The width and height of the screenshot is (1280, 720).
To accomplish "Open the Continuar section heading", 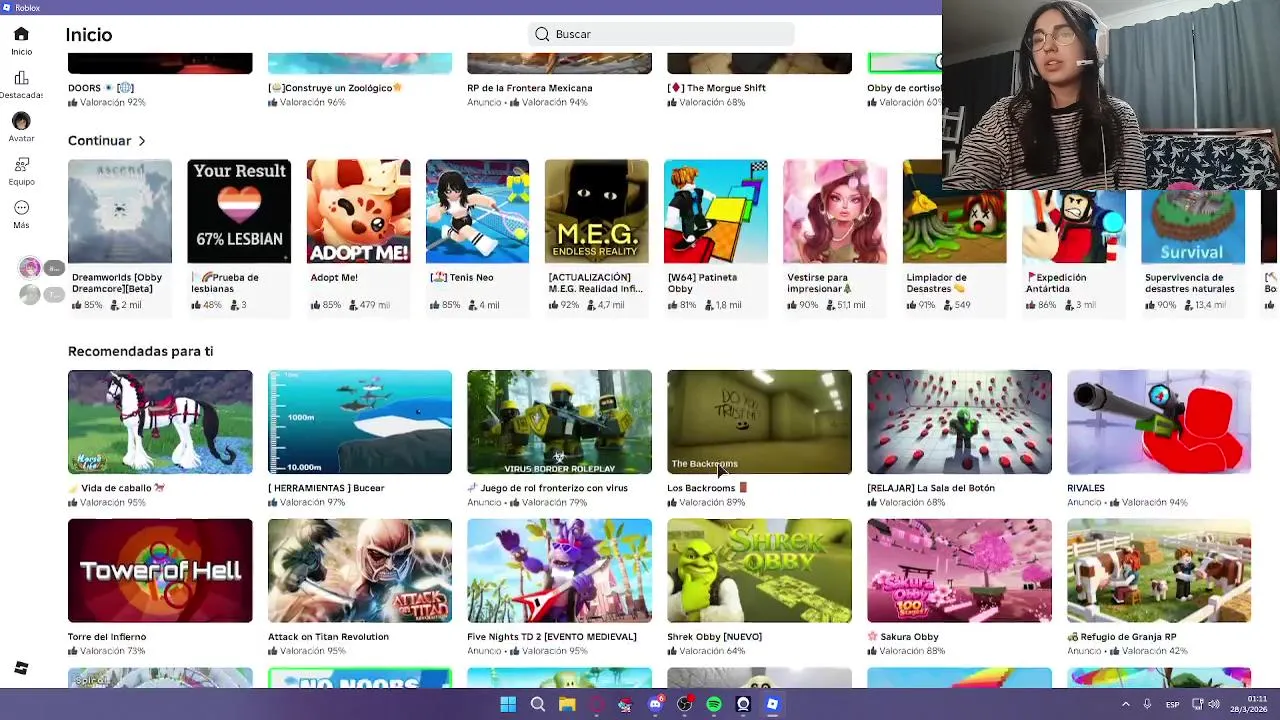I will pyautogui.click(x=99, y=141).
